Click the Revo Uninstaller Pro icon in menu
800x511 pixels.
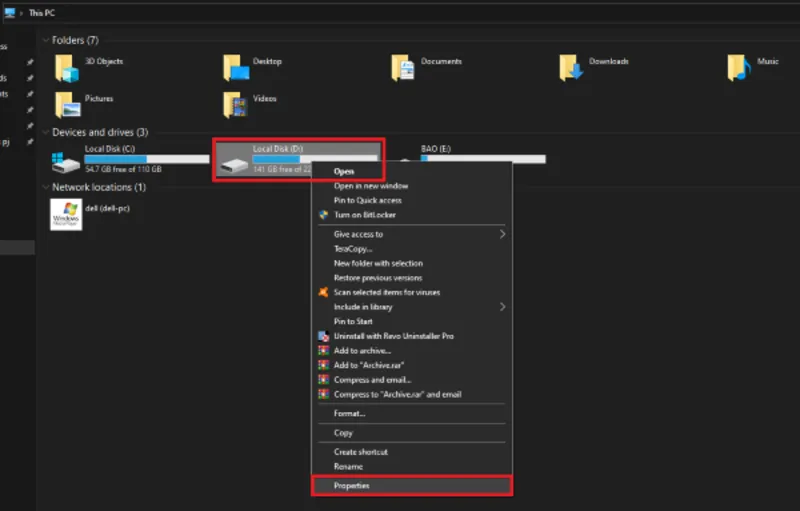(x=323, y=336)
